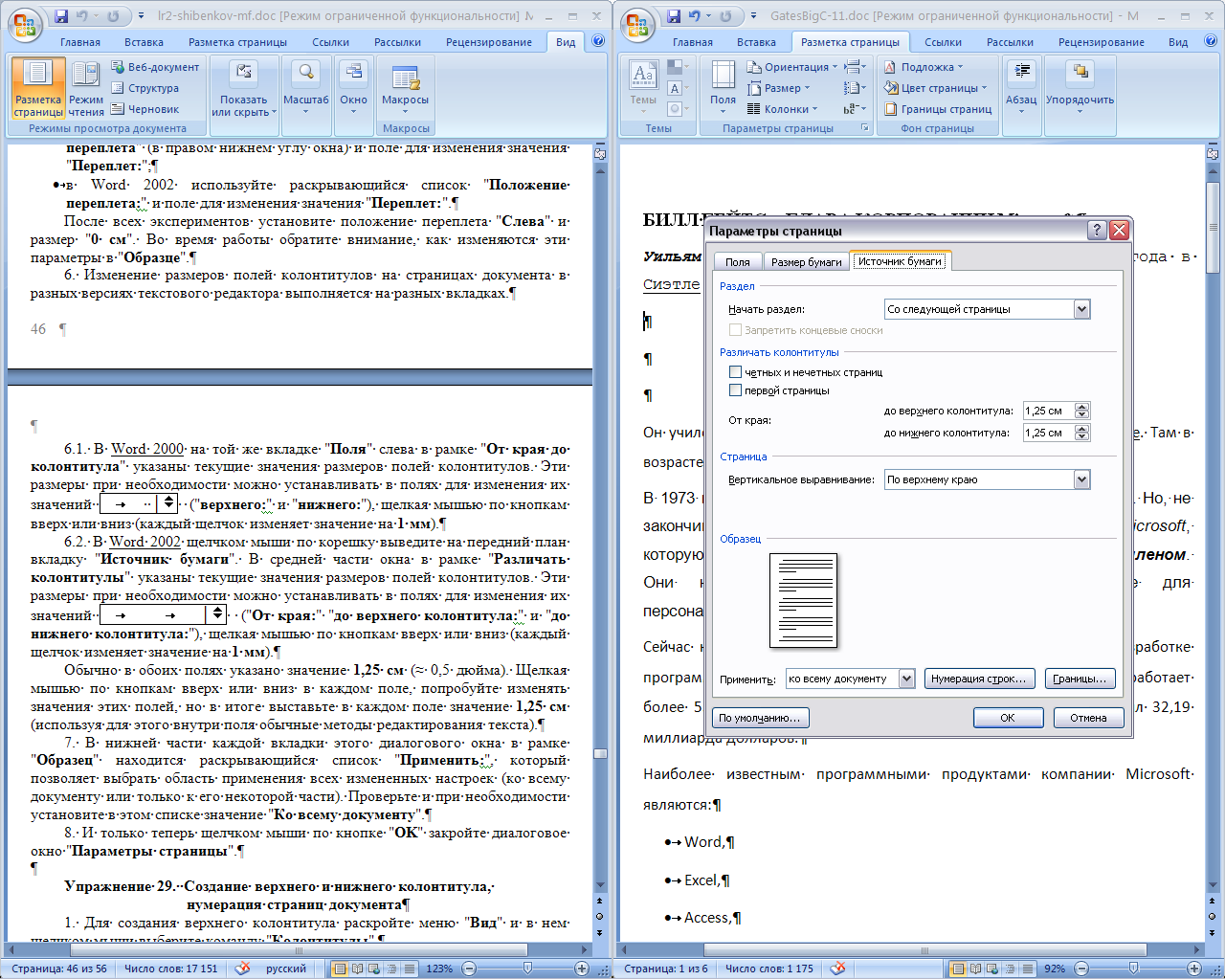Screen dimensions: 1225x980
Task: Click zoom slider in right status bar
Action: point(1134,969)
